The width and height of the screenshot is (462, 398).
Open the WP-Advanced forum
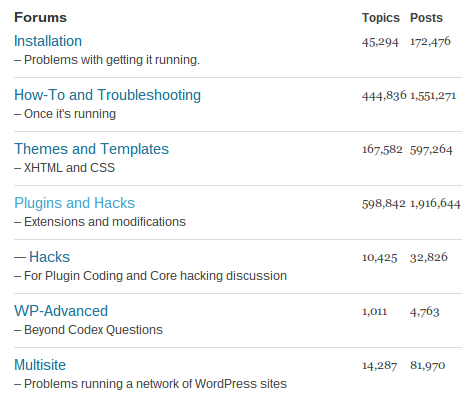(61, 311)
